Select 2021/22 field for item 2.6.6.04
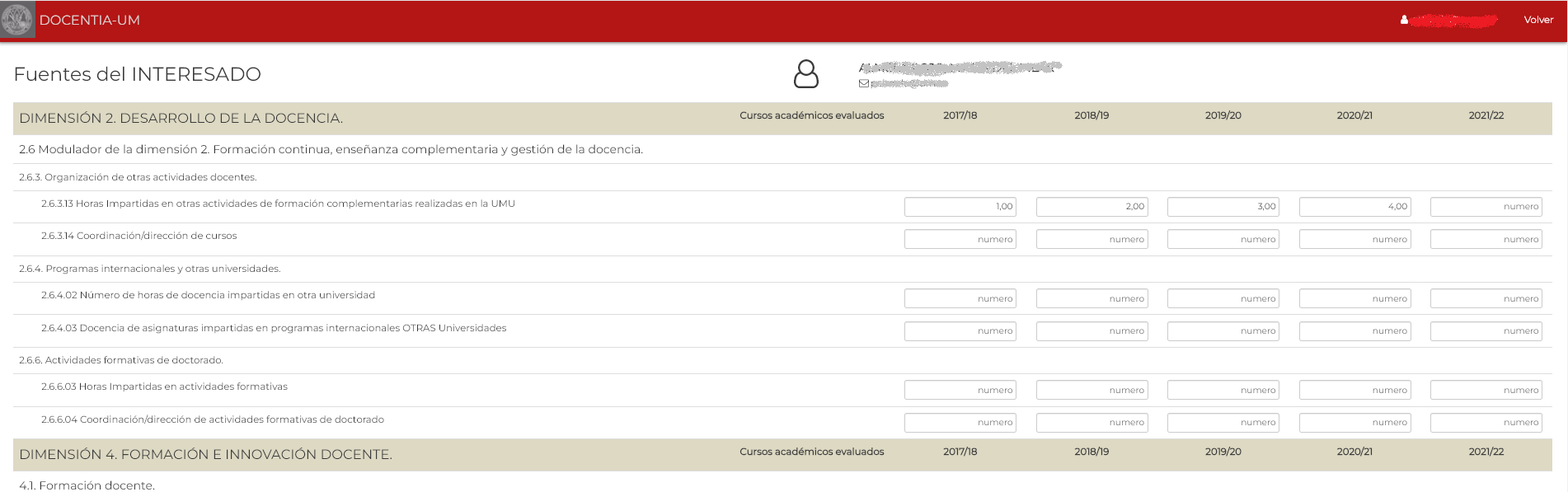The height and width of the screenshot is (492, 1568). tap(1486, 423)
